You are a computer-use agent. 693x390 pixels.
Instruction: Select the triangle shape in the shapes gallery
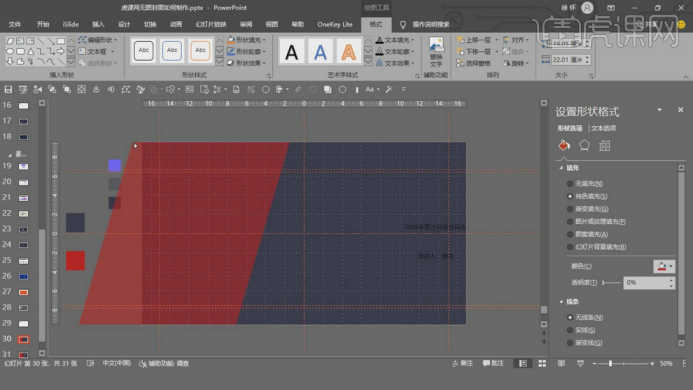tap(30, 51)
